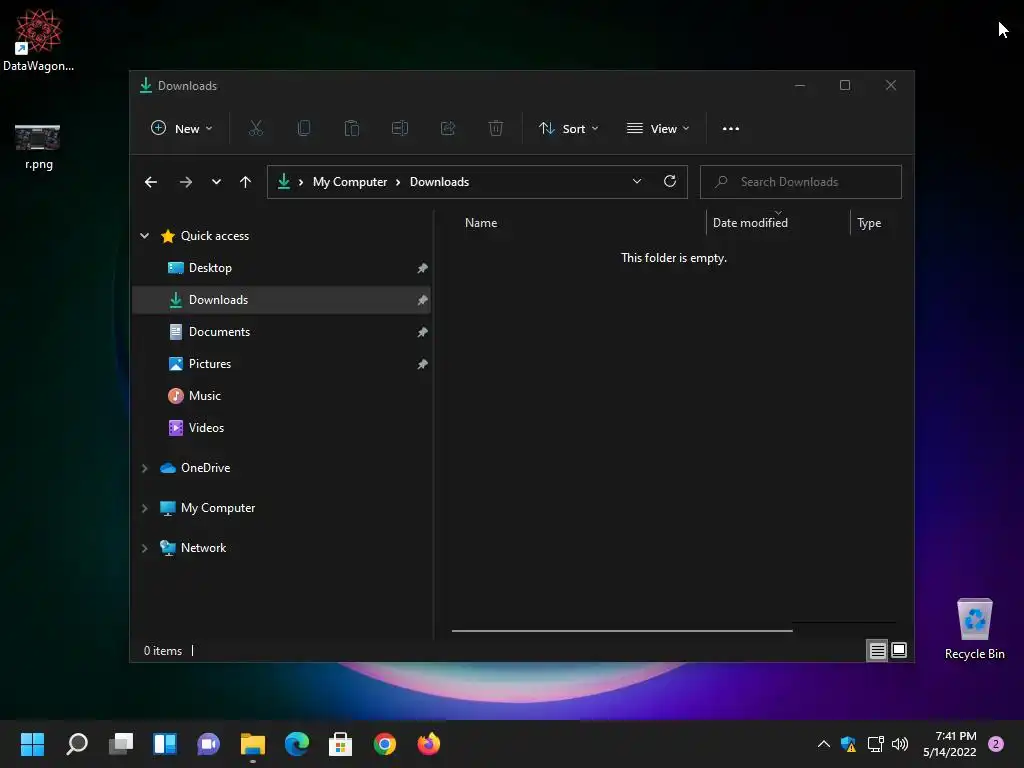Screen dimensions: 1024x768
Task: Open Widgets panel on taskbar
Action: coord(165,744)
